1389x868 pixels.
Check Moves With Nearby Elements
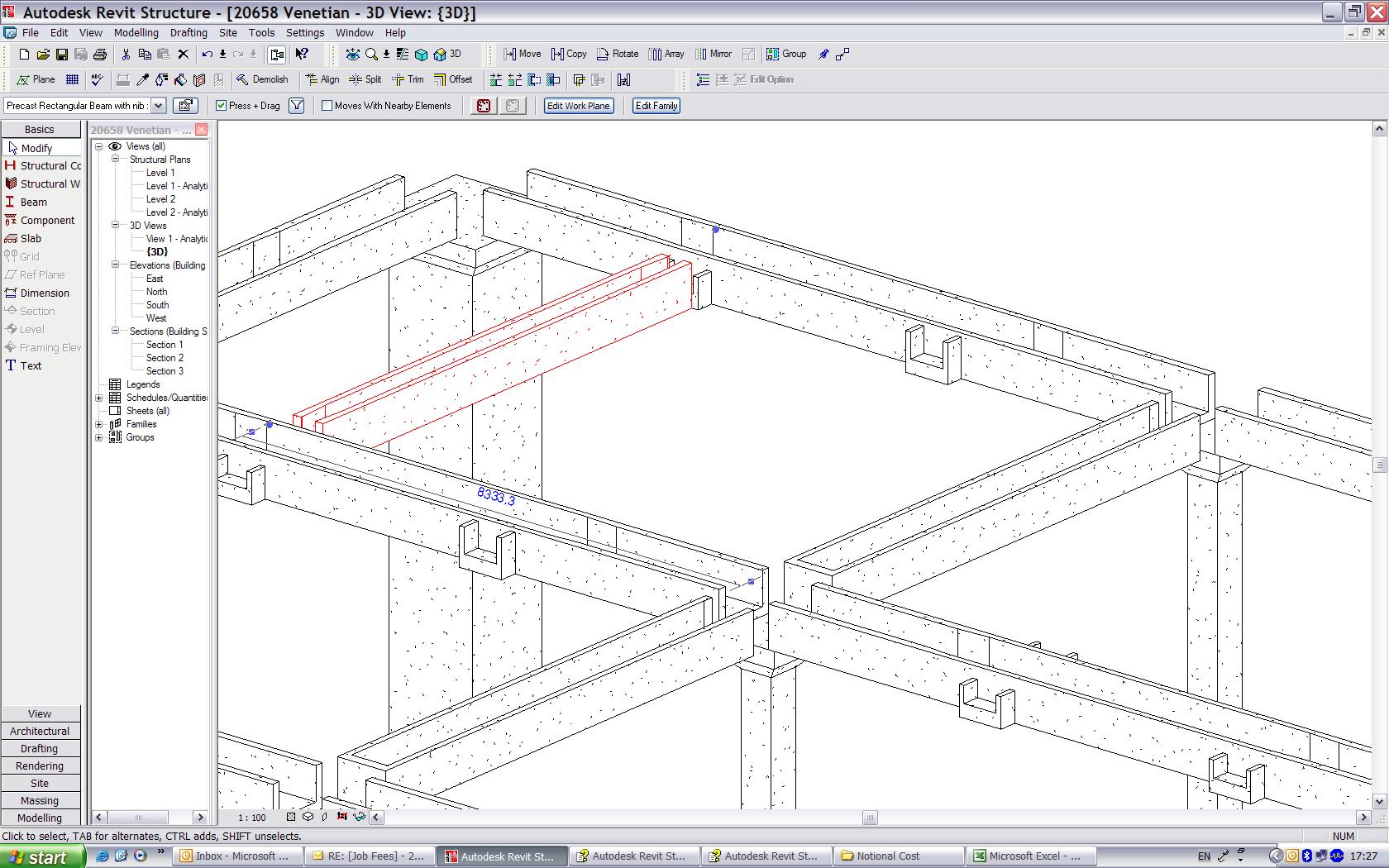point(328,106)
